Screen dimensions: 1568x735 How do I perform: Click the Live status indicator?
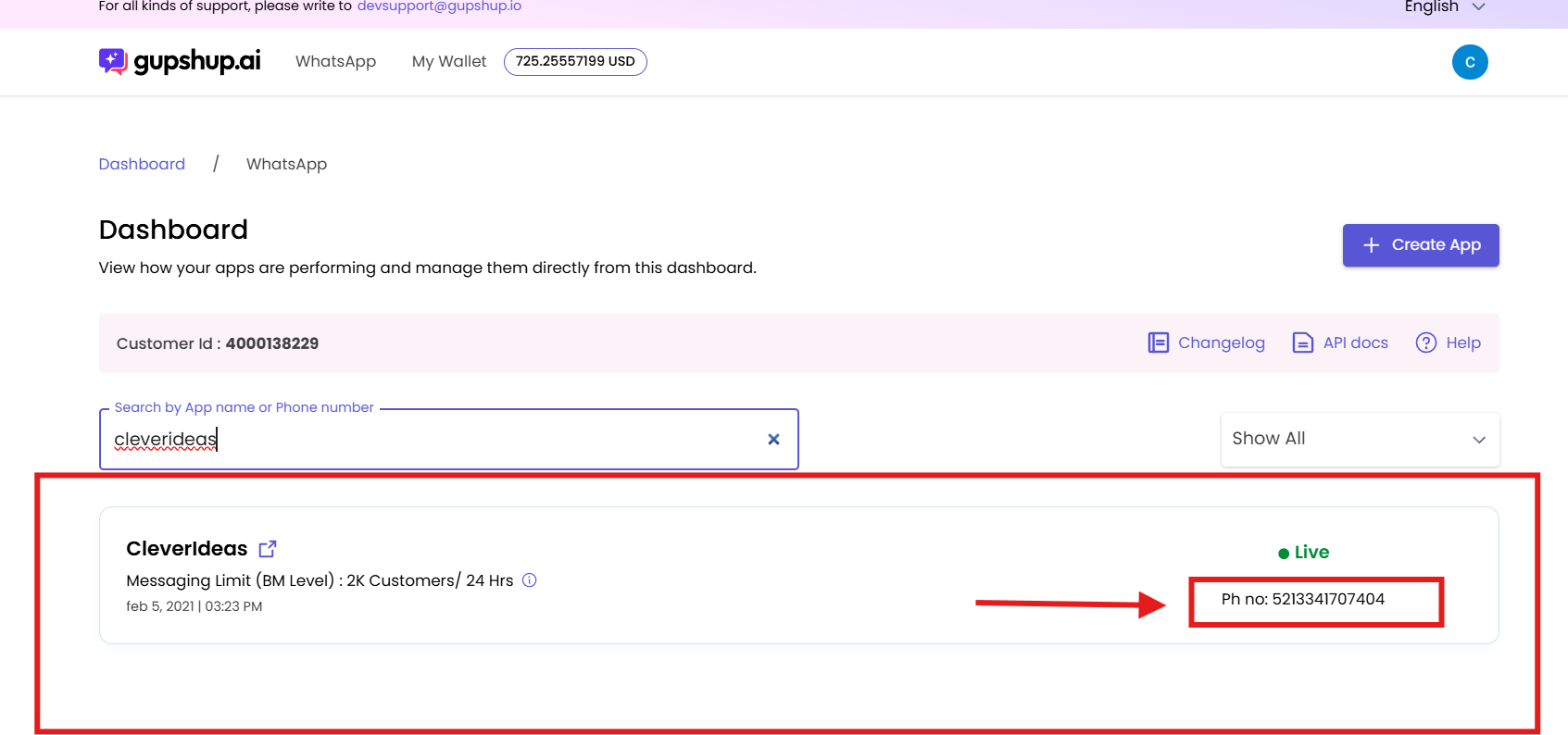1303,553
